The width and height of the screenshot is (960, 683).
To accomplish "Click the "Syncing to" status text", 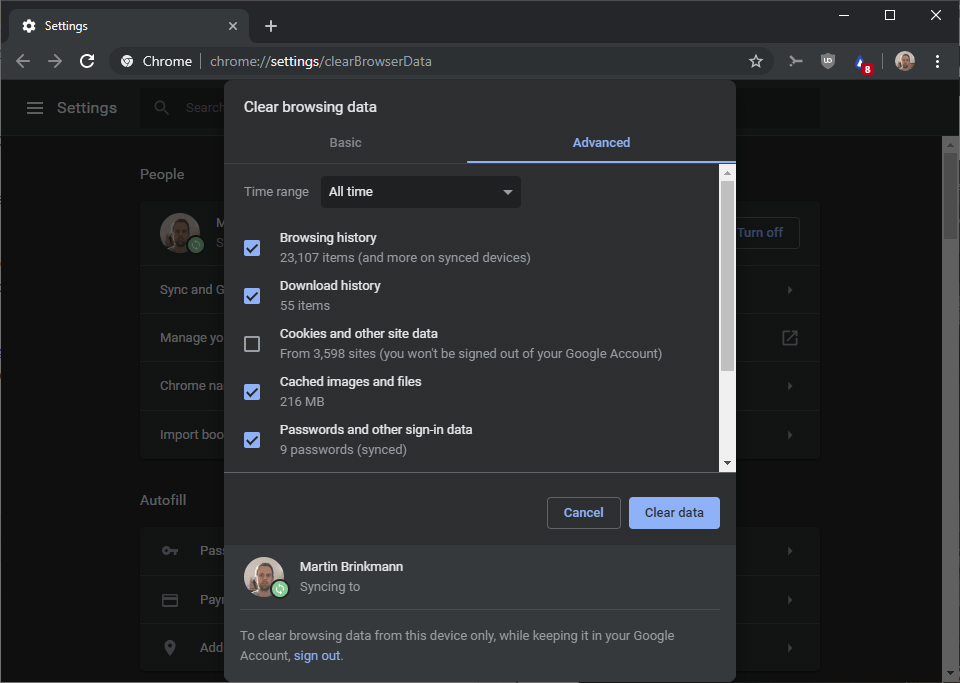I will pyautogui.click(x=330, y=586).
